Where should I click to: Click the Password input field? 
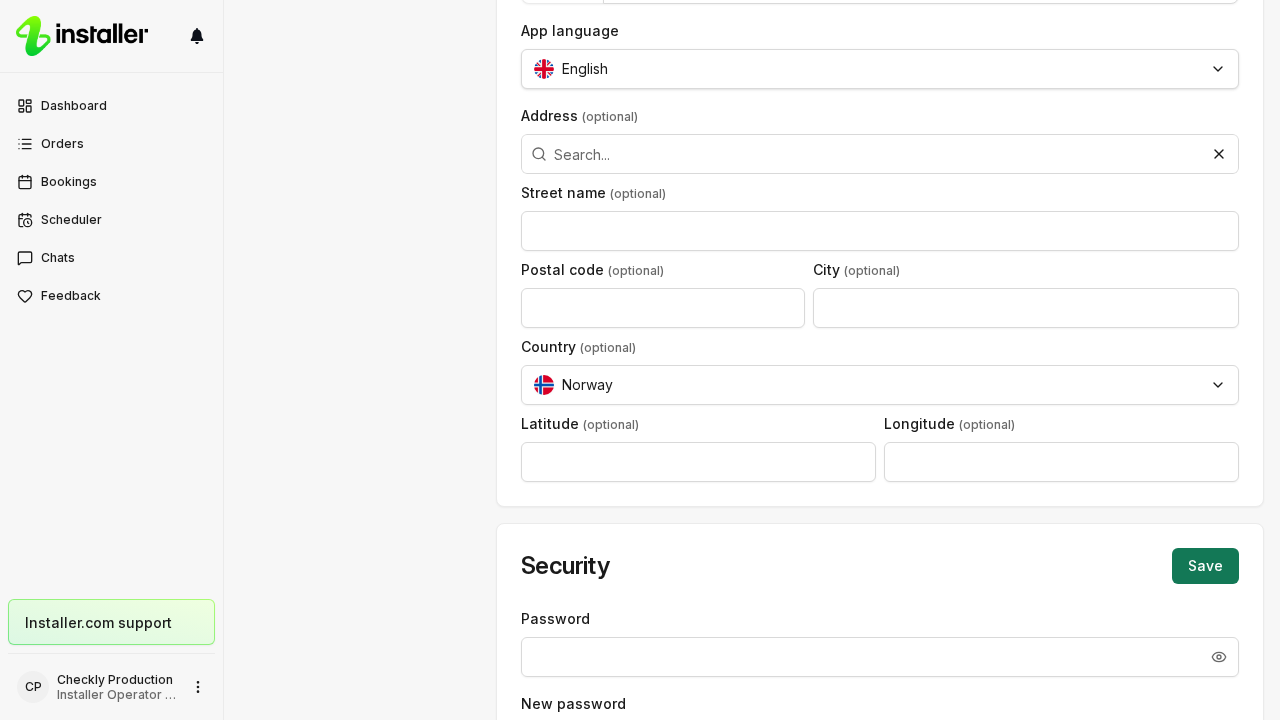[880, 657]
